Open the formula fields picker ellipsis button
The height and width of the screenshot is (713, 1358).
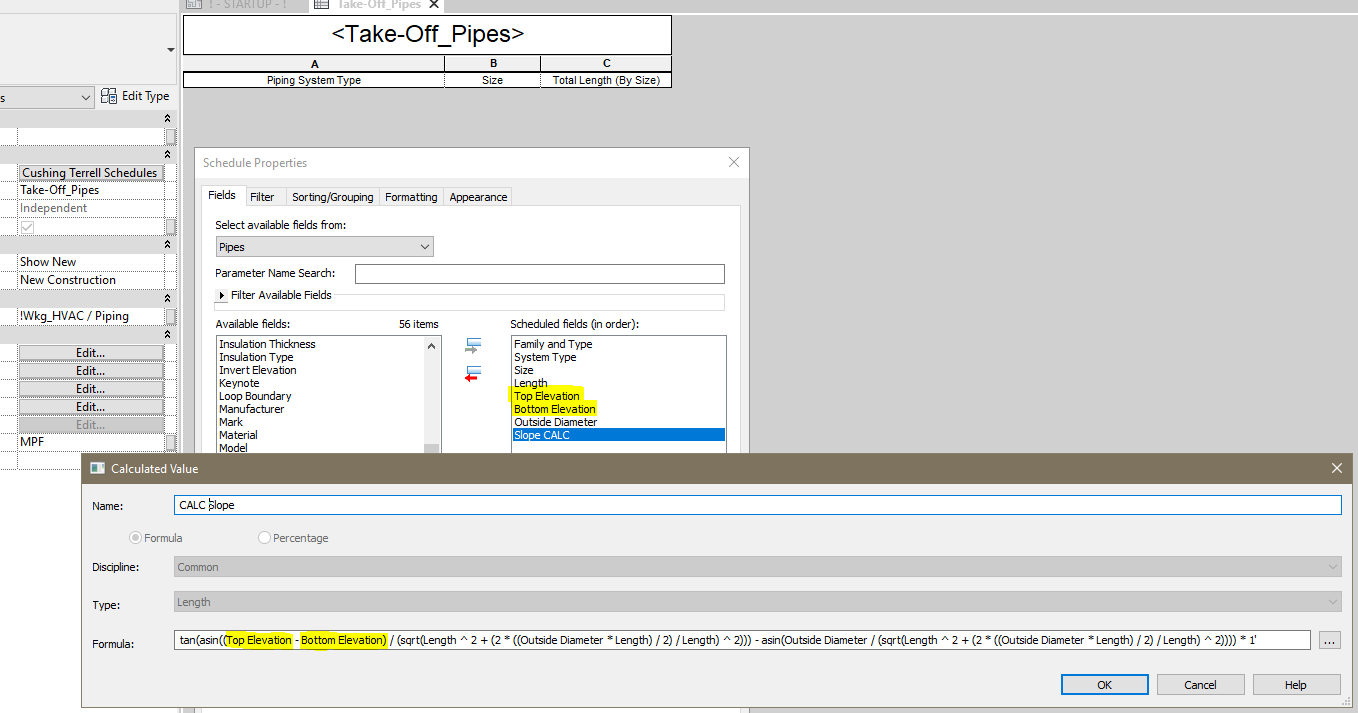coord(1328,640)
